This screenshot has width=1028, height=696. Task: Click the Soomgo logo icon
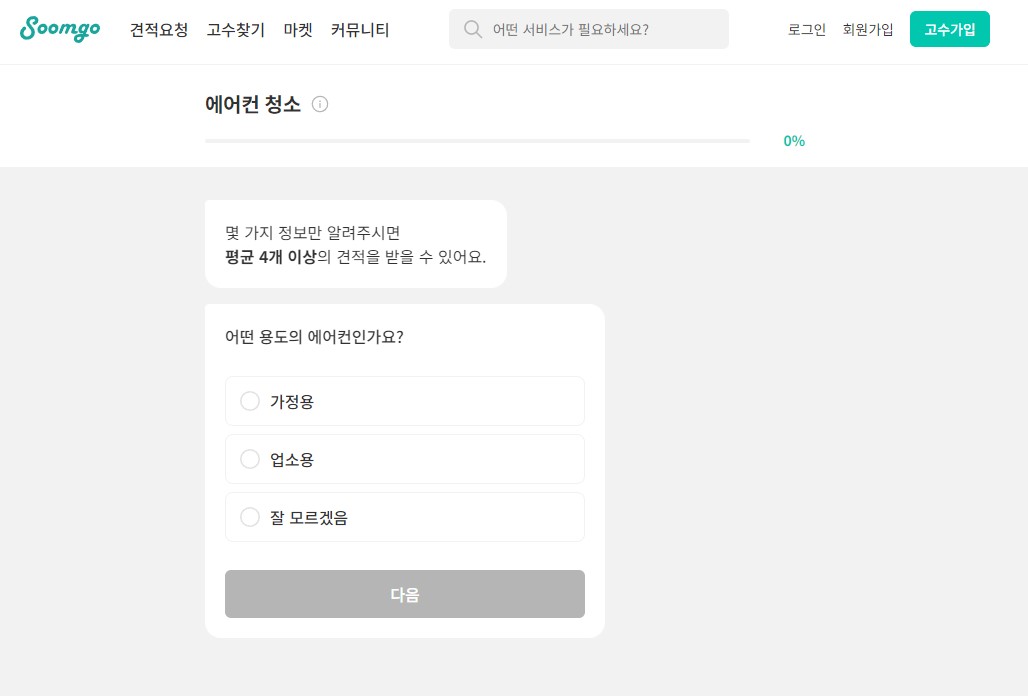tap(59, 30)
